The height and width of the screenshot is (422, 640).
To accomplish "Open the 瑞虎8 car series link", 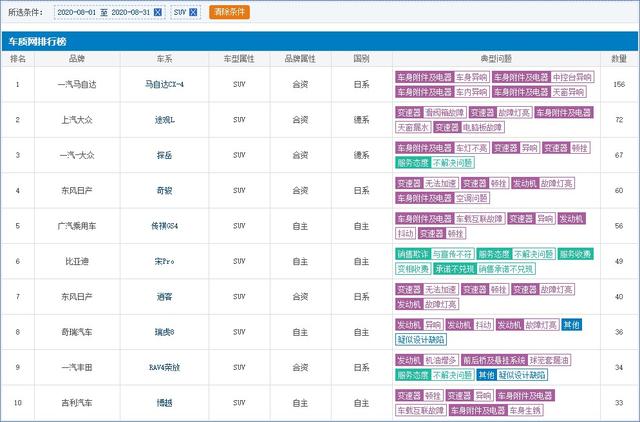I will (164, 332).
